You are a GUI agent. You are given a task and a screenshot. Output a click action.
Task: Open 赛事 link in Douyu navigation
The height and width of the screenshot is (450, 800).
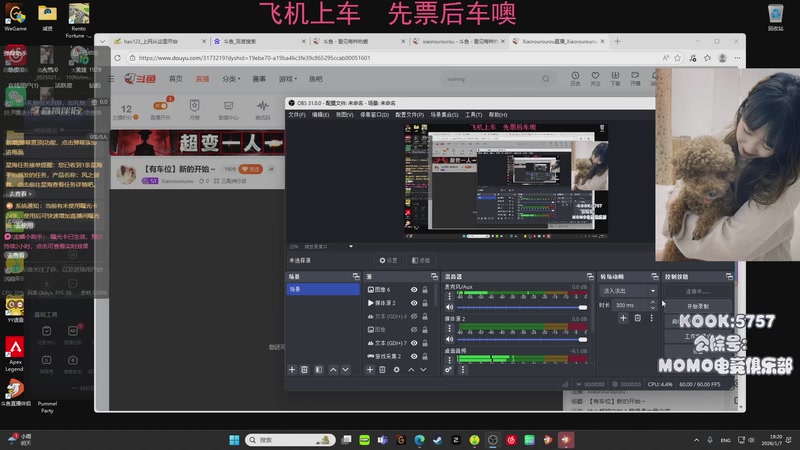[x=259, y=79]
